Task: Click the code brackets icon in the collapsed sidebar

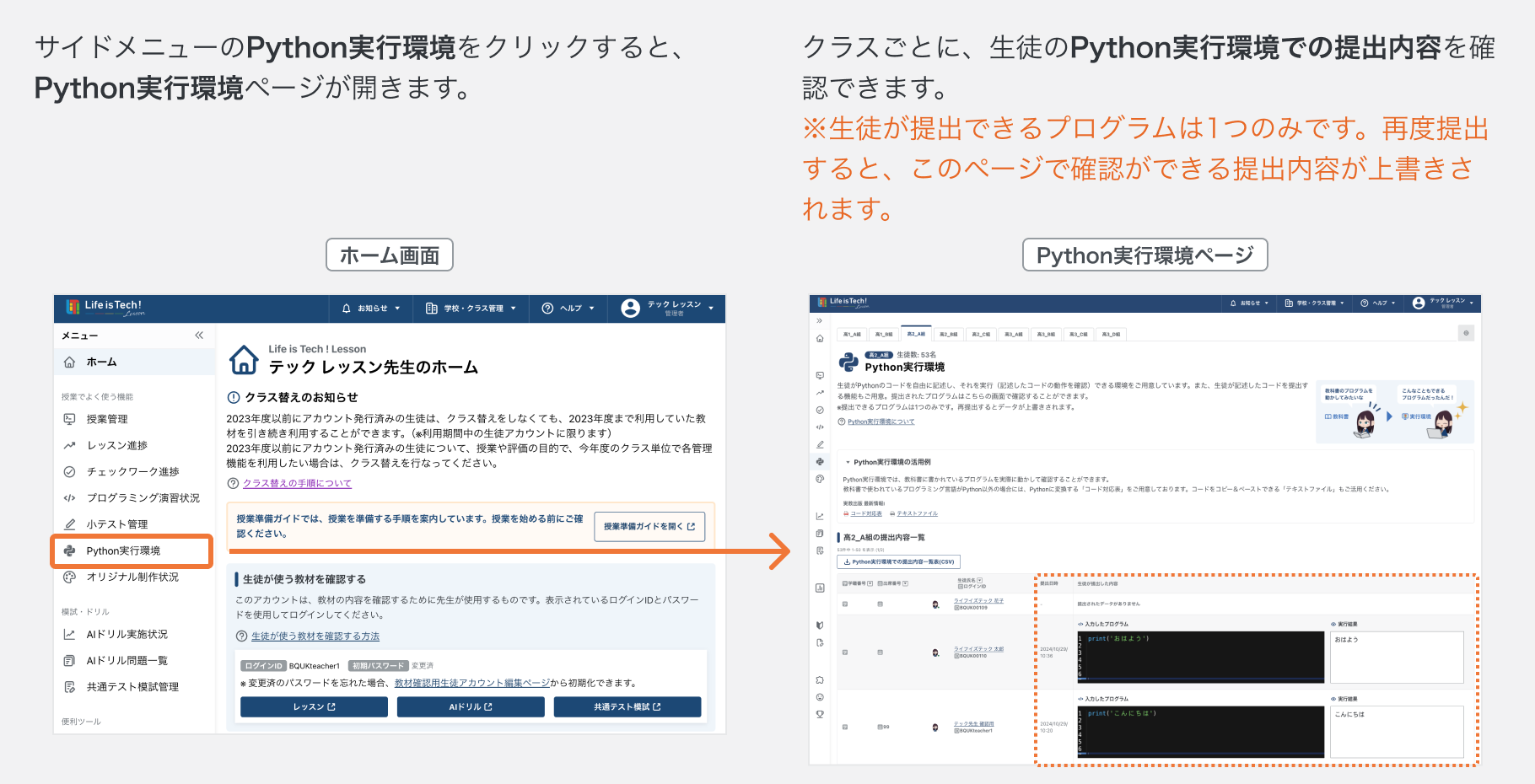Action: coord(820,427)
